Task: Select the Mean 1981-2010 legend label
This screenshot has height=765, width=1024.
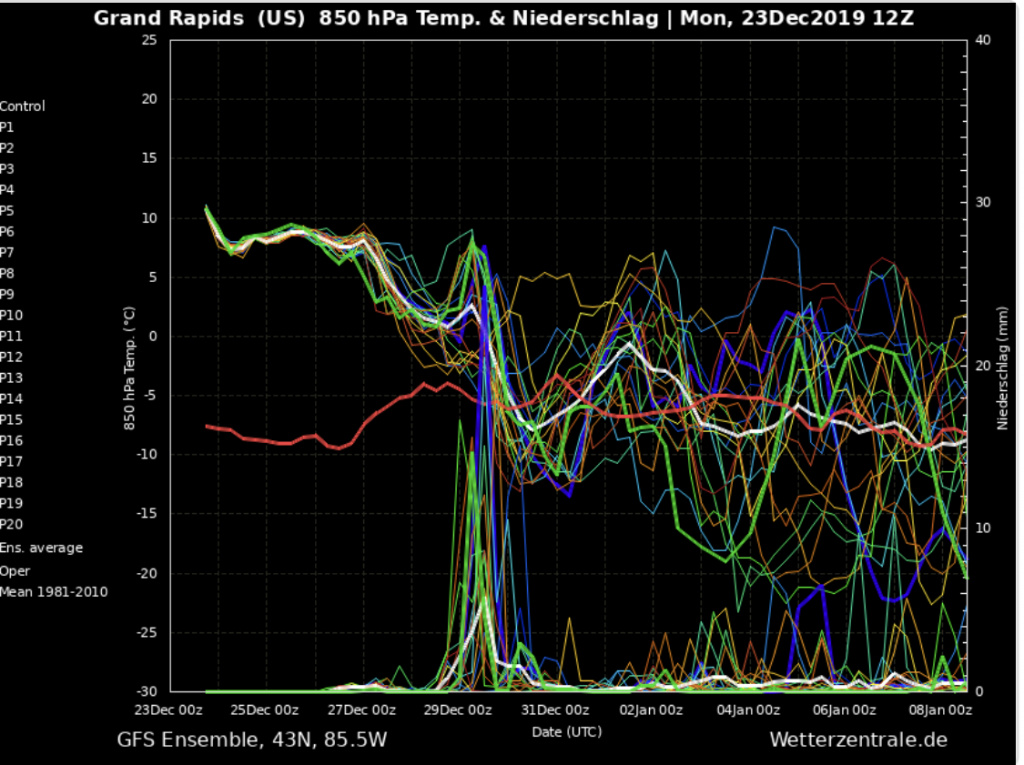Action: pyautogui.click(x=54, y=592)
